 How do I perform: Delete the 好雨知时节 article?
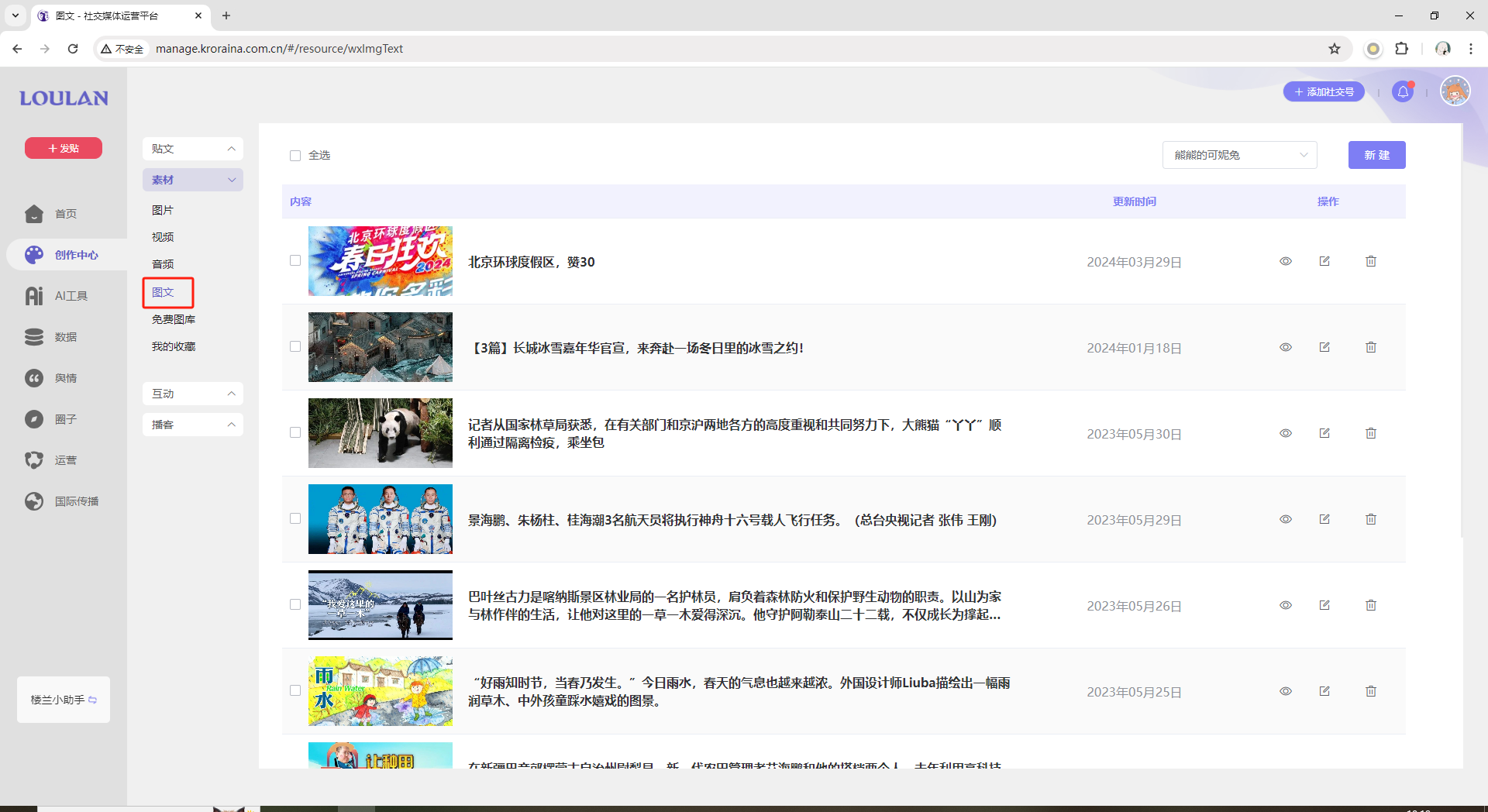pyautogui.click(x=1371, y=691)
